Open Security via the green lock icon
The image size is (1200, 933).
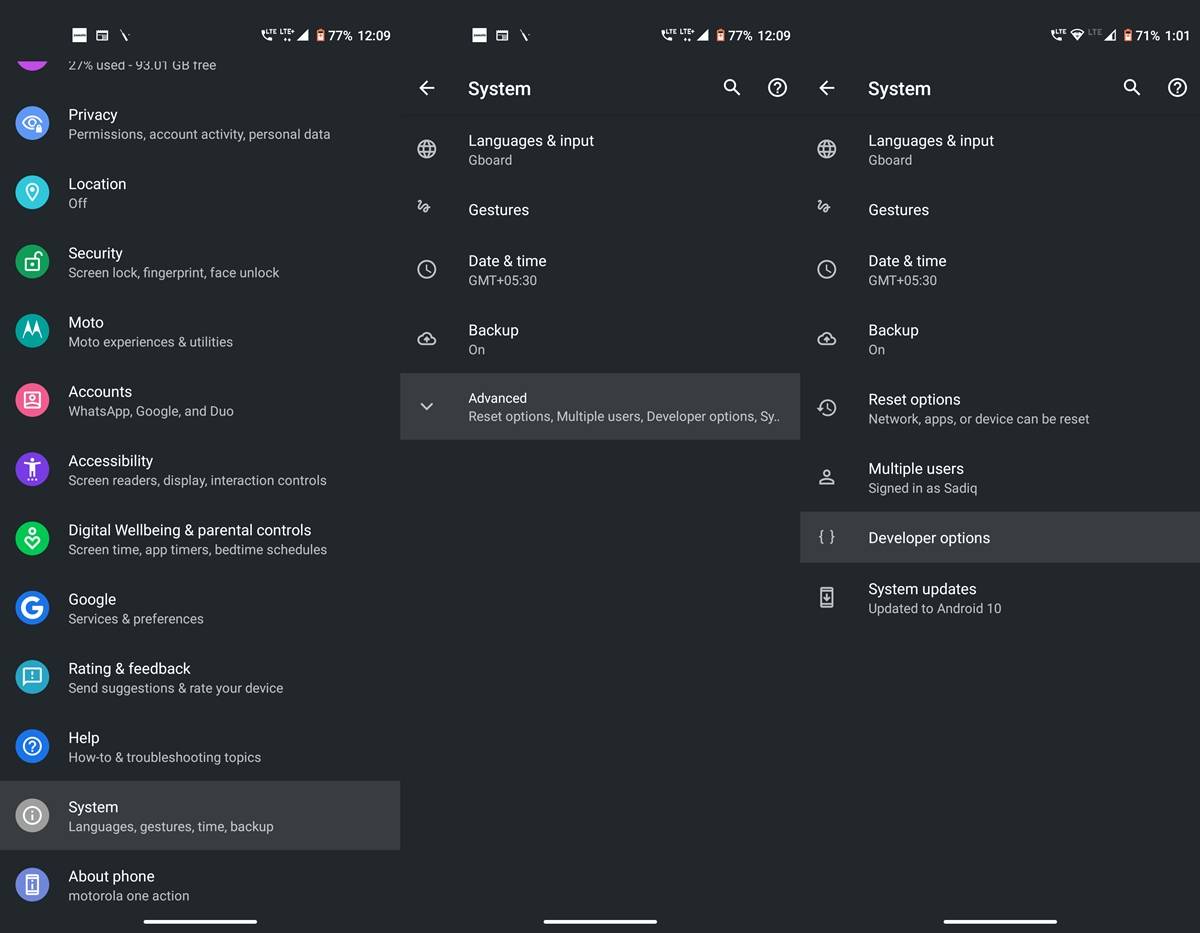32,262
